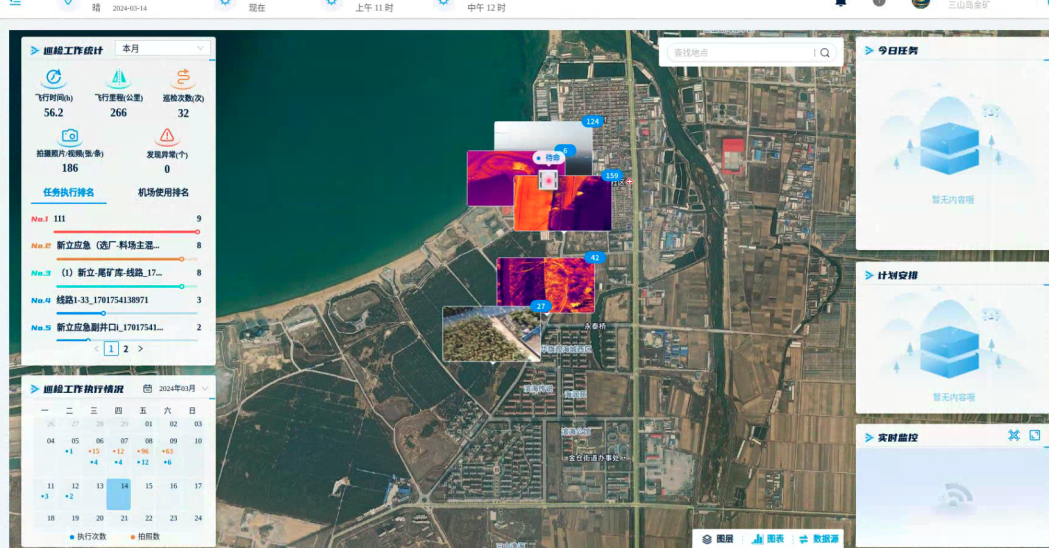Switch to 机场使用排名 tab
1049x548 pixels.
point(163,192)
